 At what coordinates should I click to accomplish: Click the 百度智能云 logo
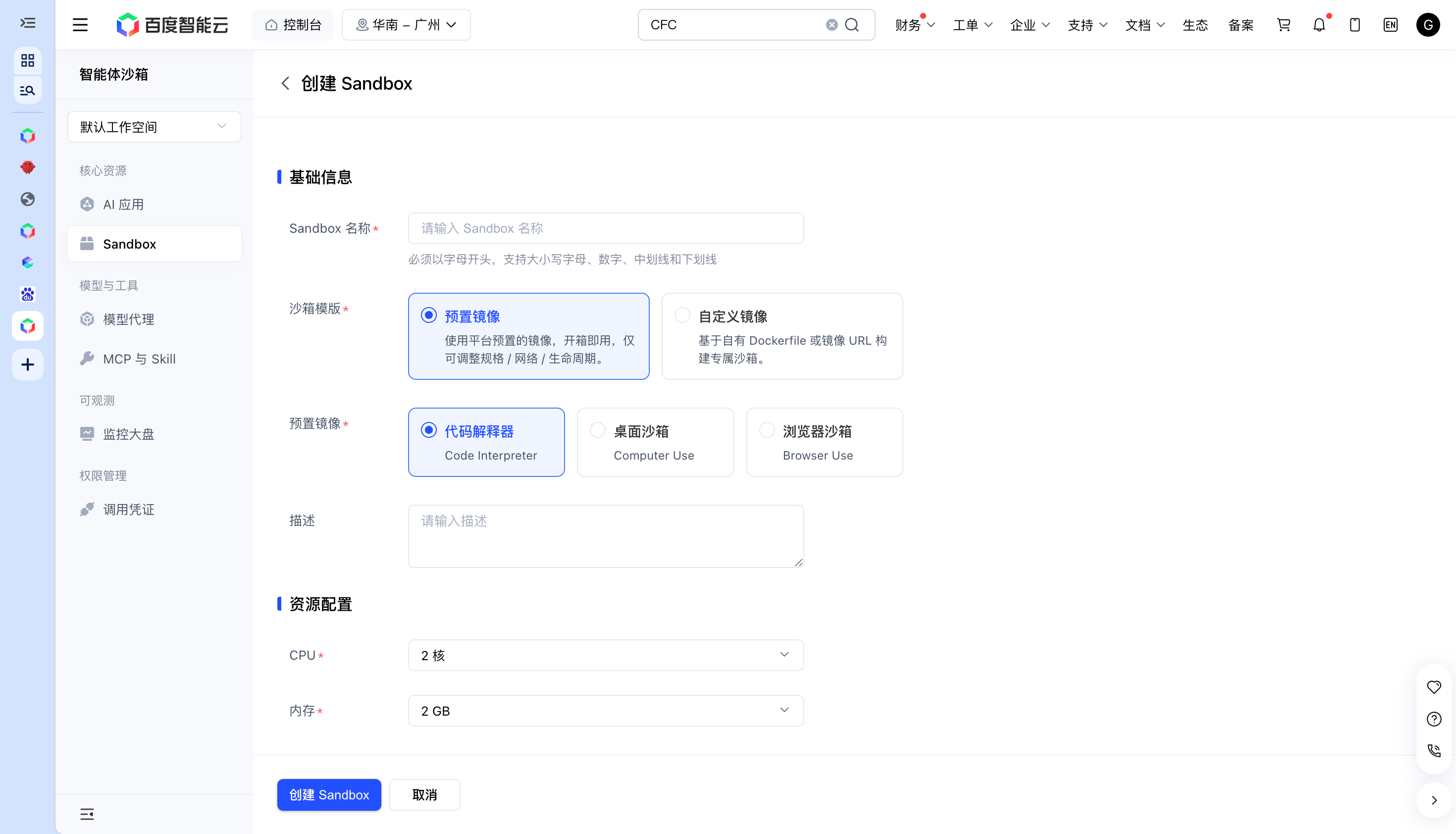pyautogui.click(x=172, y=25)
